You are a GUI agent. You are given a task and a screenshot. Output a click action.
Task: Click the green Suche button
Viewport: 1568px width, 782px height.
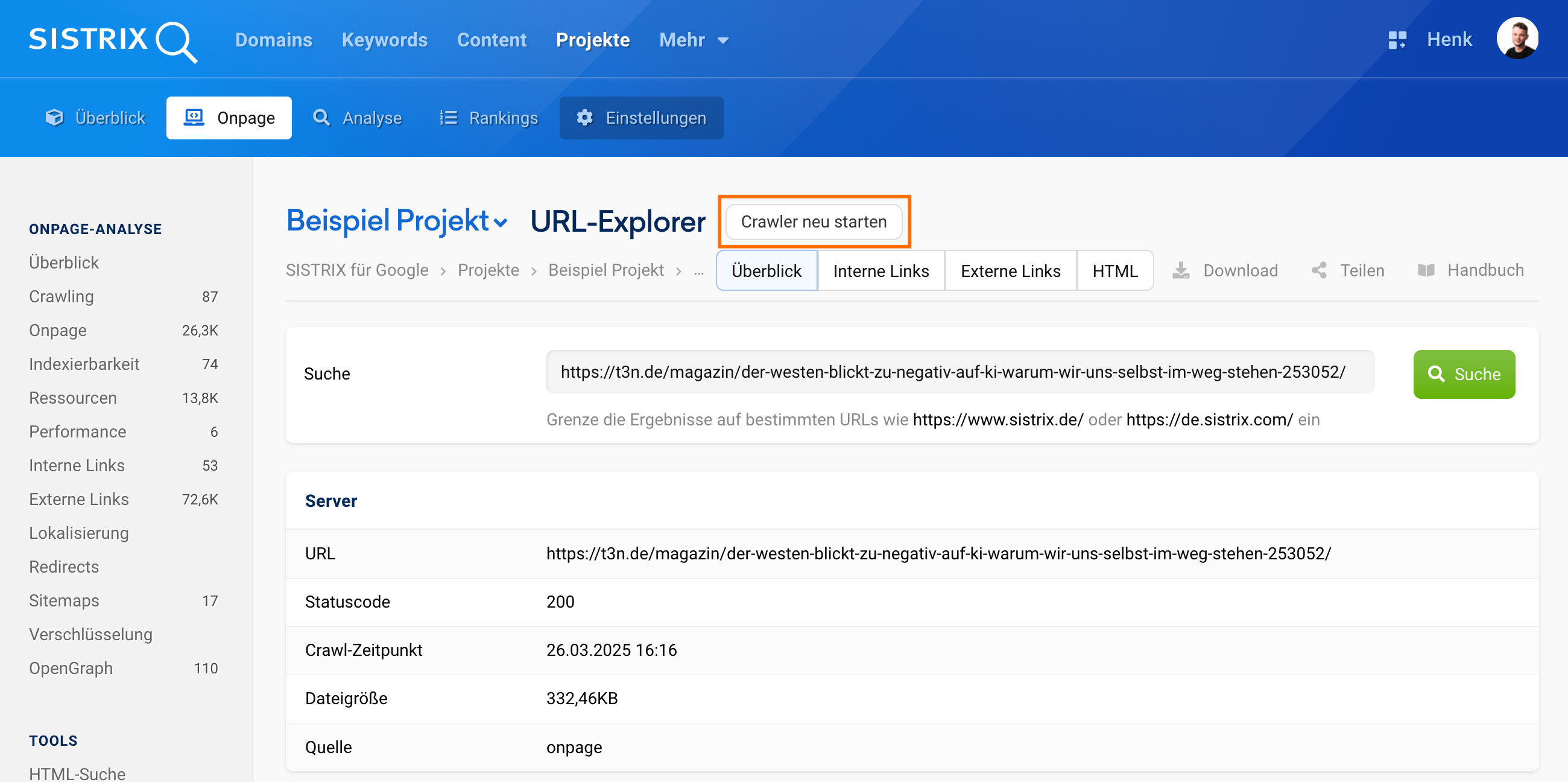[x=1463, y=374]
